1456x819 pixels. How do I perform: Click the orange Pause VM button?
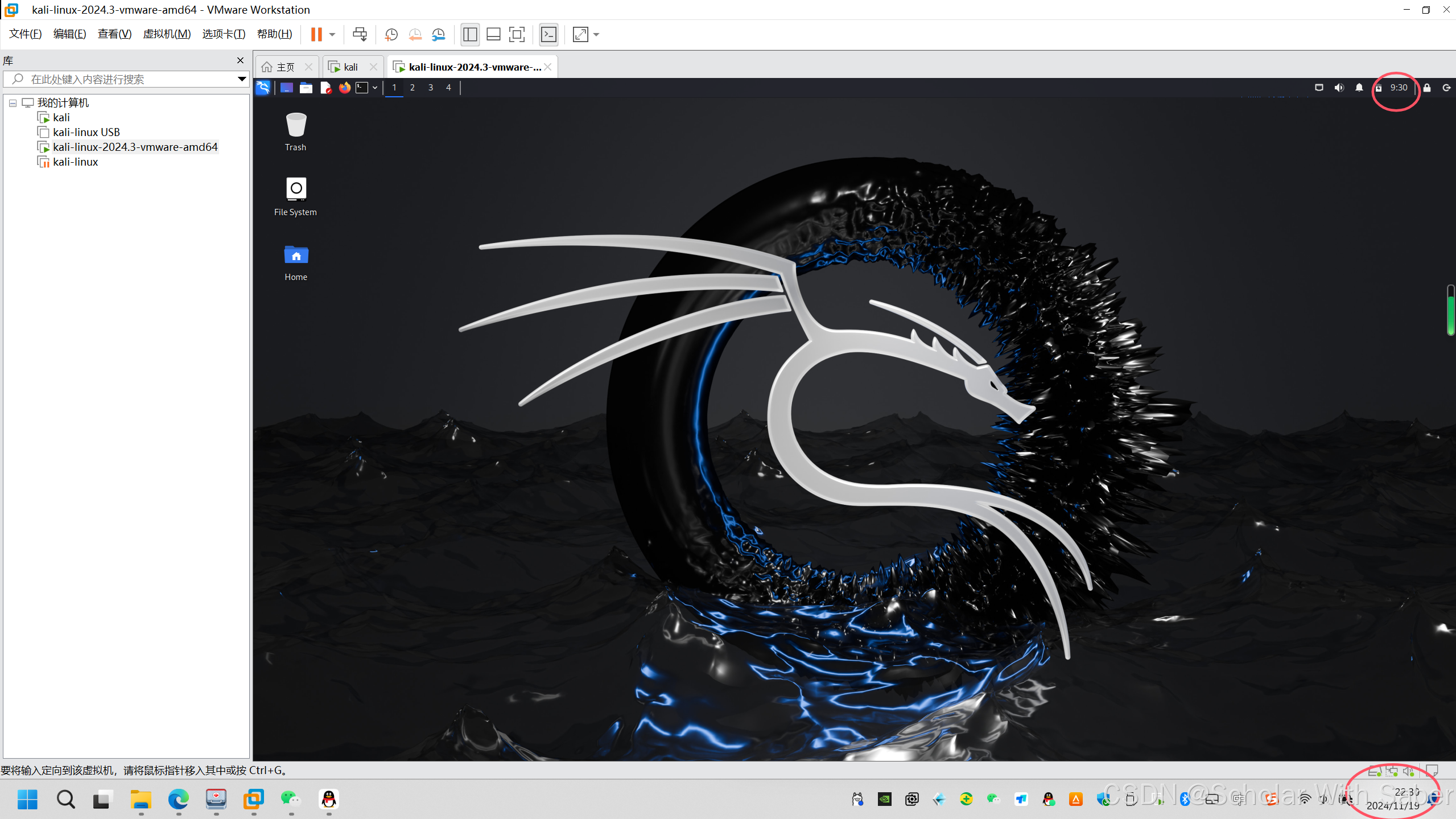tap(316, 35)
